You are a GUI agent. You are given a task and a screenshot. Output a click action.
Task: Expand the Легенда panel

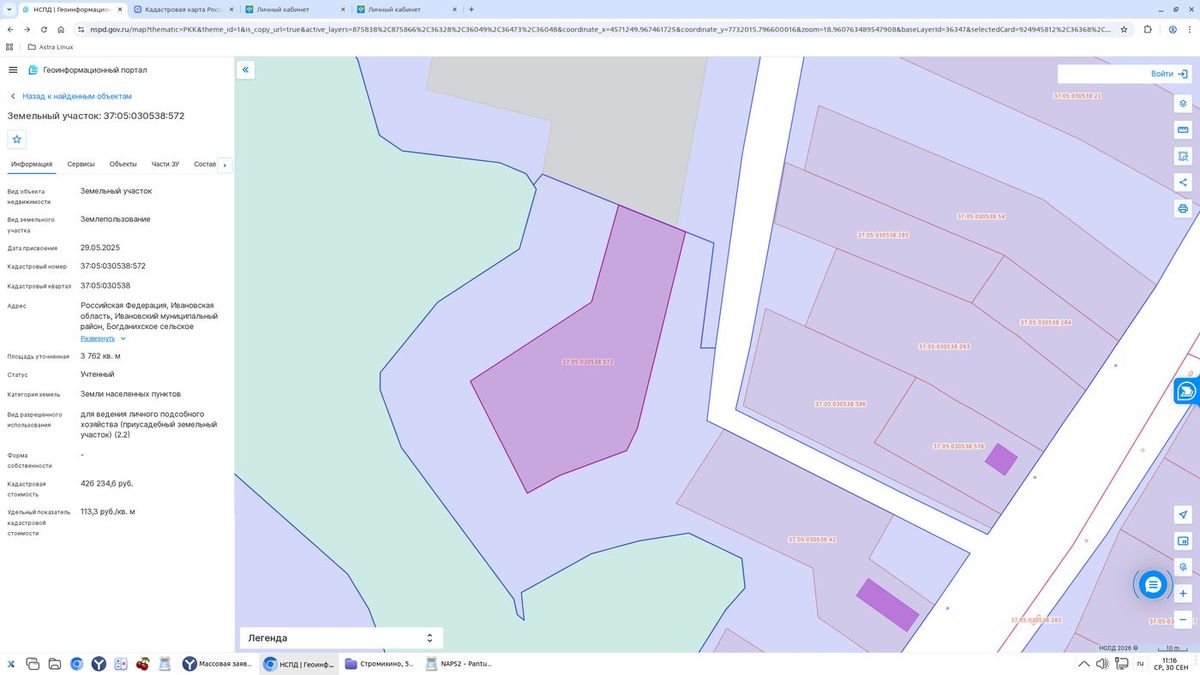[x=341, y=638]
